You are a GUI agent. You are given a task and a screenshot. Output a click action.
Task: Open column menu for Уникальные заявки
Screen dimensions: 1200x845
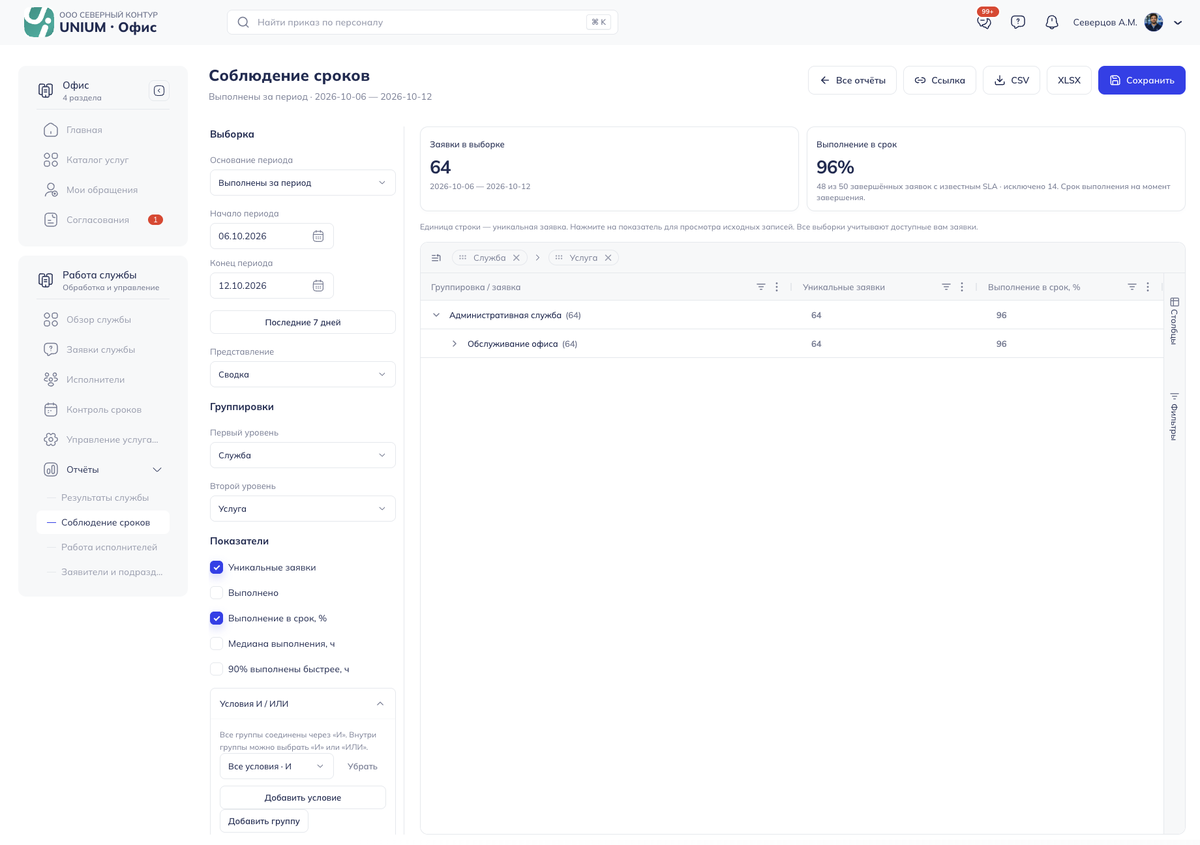pyautogui.click(x=962, y=287)
